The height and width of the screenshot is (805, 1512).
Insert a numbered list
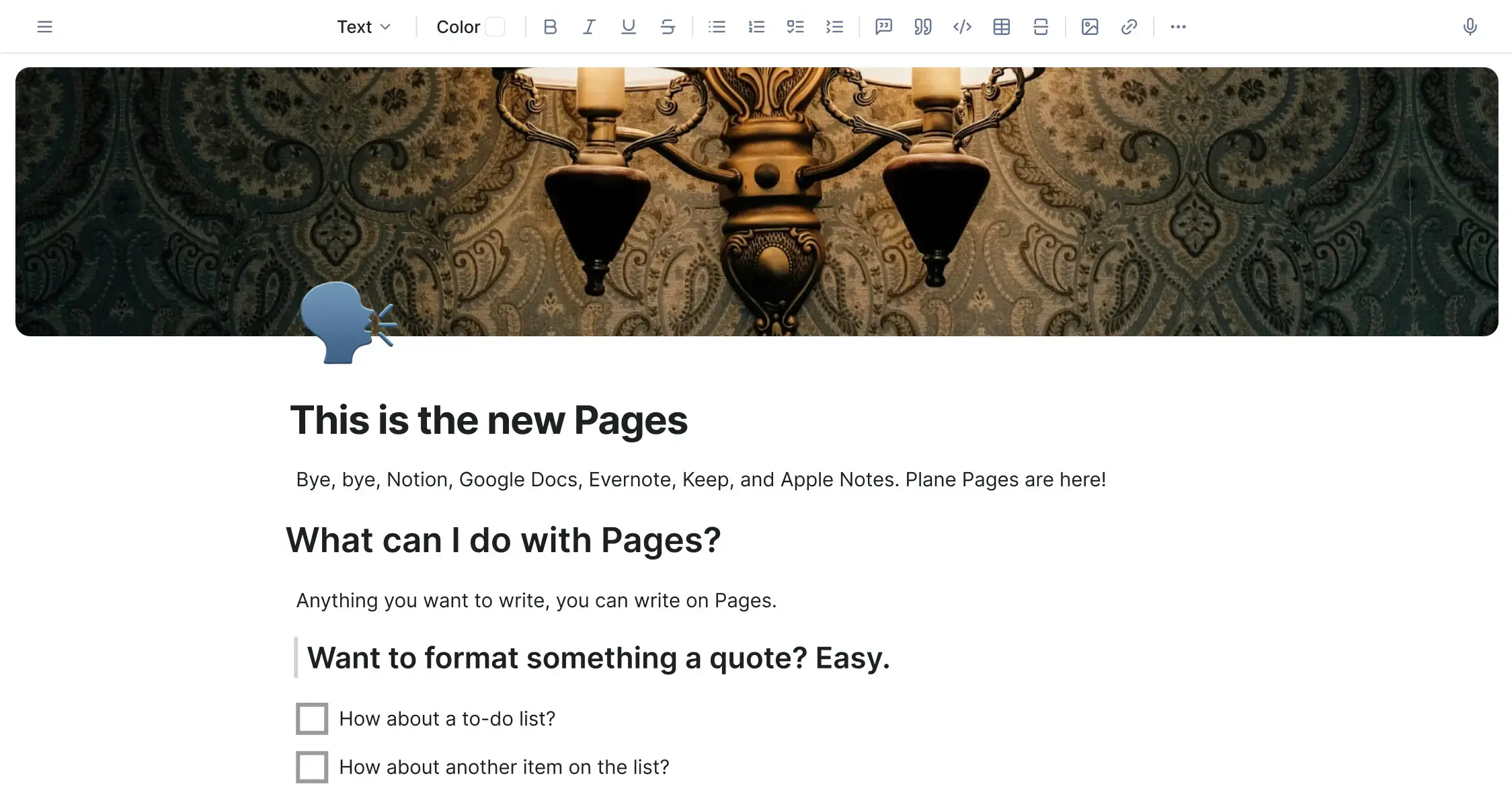pos(756,27)
